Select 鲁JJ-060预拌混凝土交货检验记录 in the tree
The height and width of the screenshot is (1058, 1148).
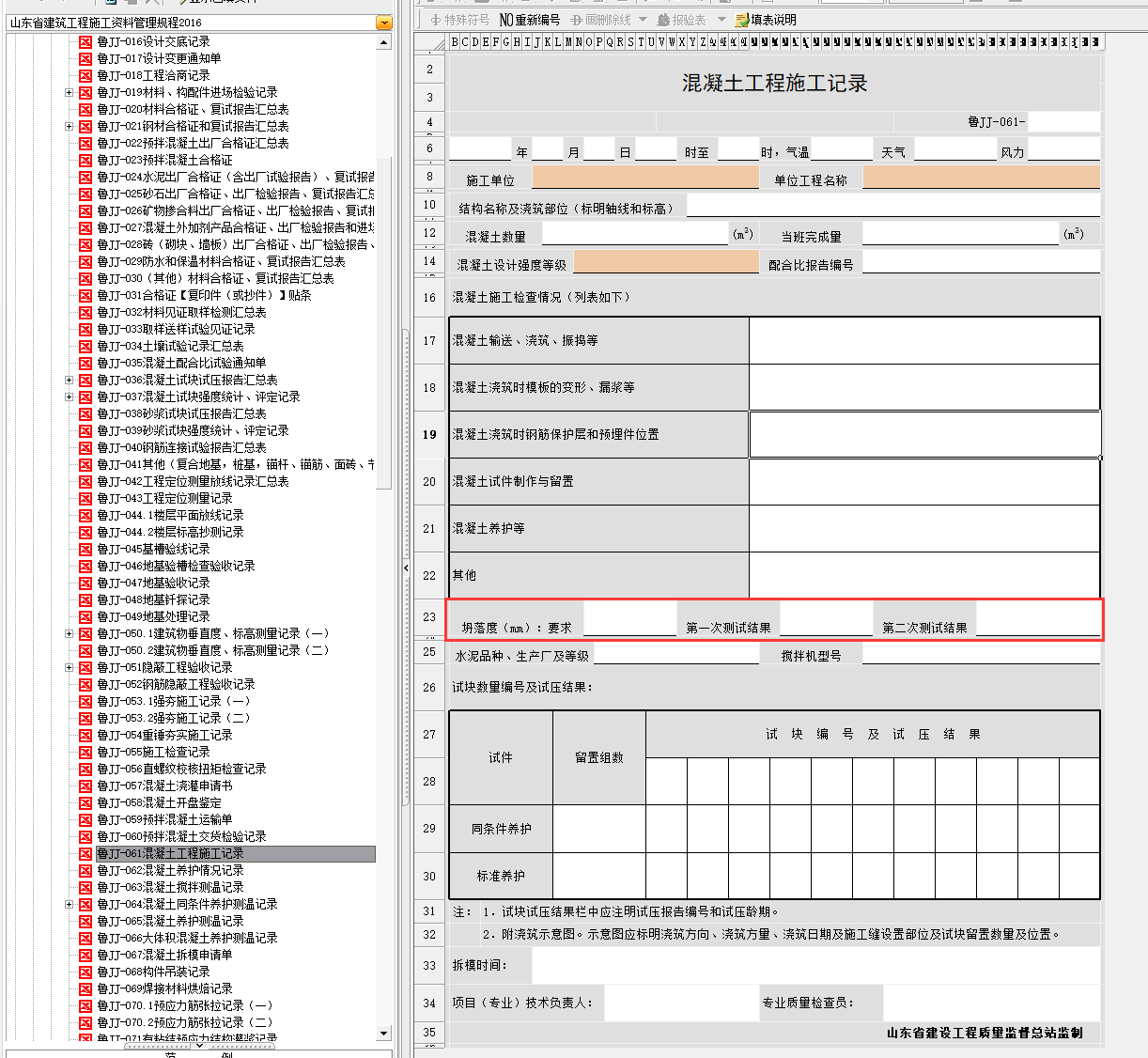181,836
